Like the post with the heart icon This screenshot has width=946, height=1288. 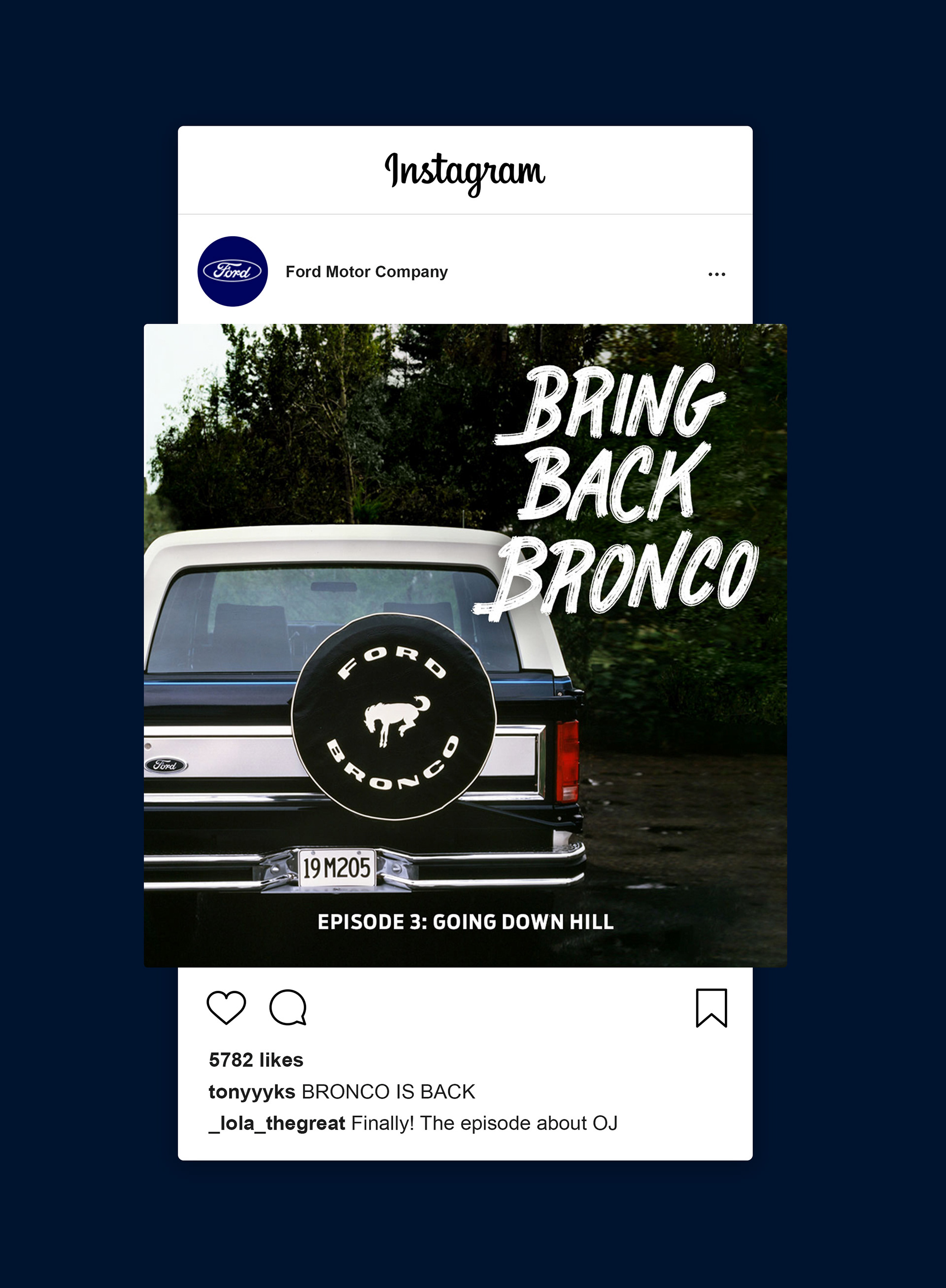(226, 1007)
